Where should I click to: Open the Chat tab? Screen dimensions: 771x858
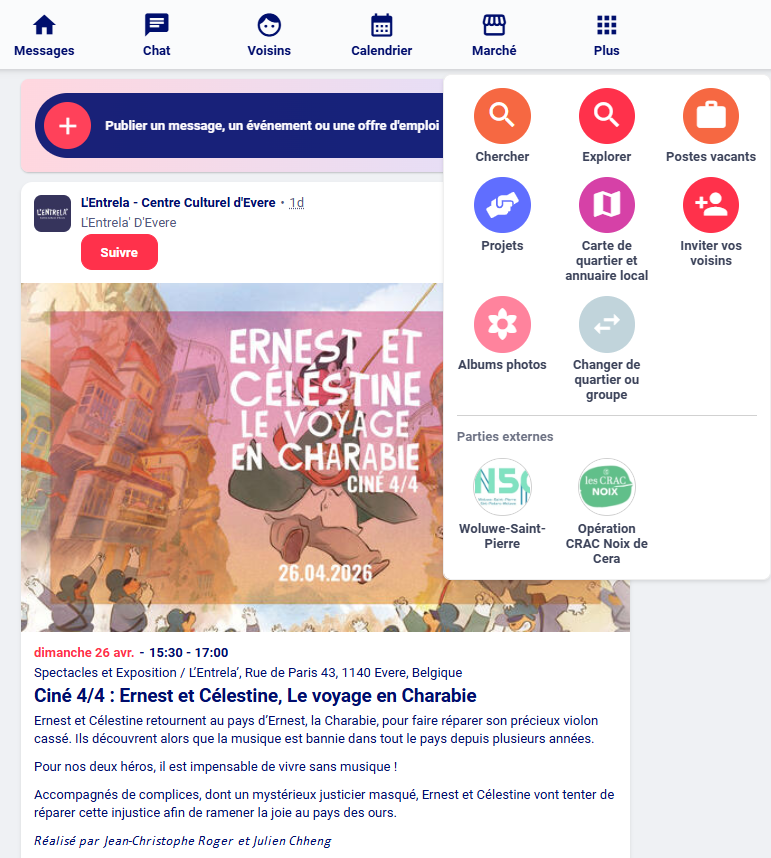click(x=156, y=35)
